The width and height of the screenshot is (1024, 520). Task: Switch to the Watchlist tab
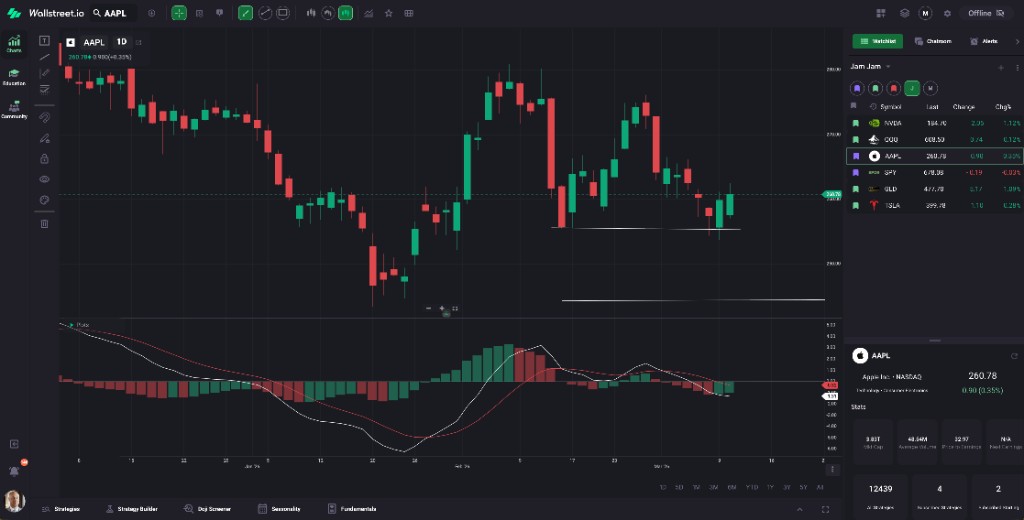(878, 41)
